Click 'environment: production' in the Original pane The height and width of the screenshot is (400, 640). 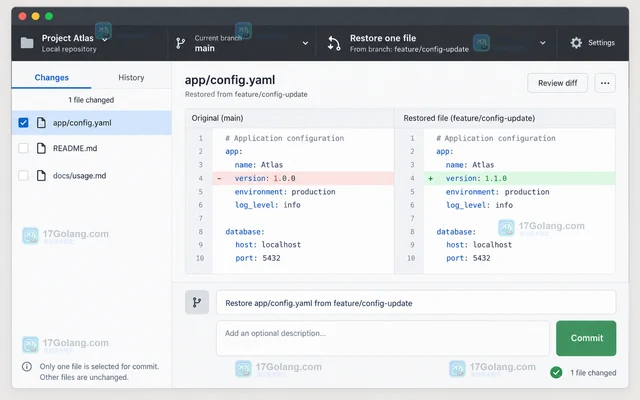tap(285, 192)
